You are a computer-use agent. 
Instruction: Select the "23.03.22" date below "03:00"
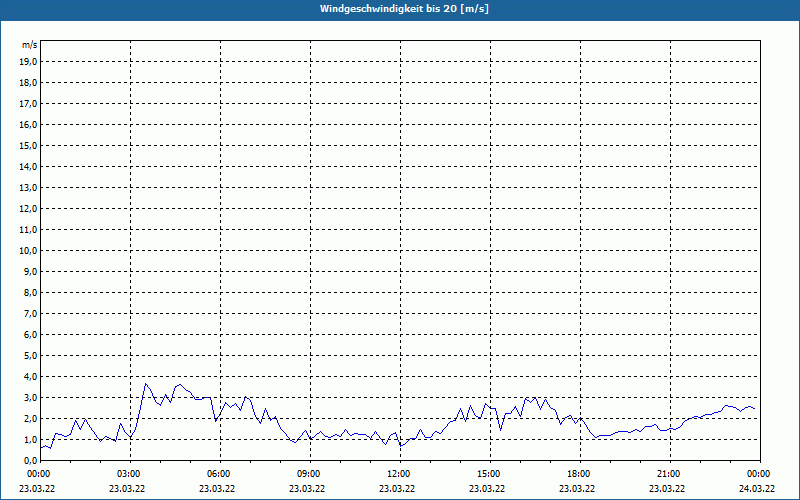tap(127, 489)
